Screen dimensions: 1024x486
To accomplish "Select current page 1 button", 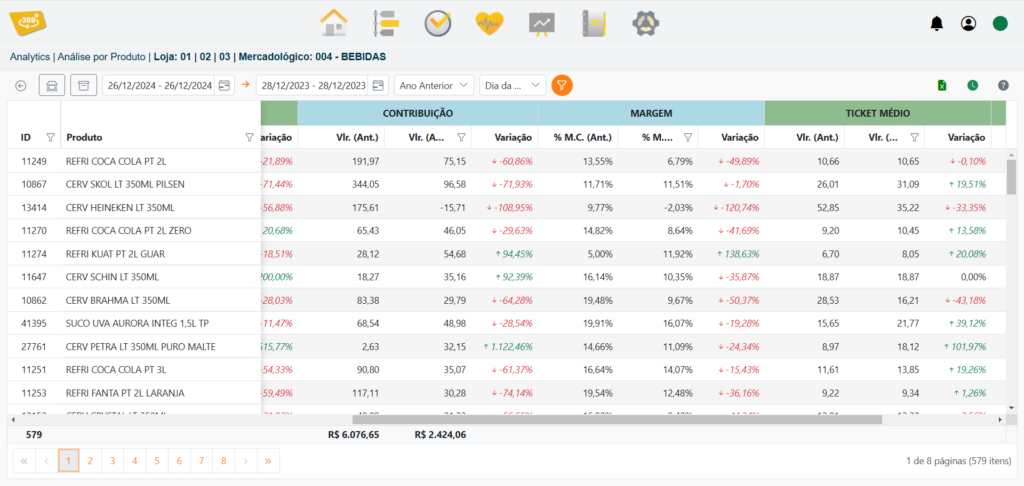I will point(68,461).
